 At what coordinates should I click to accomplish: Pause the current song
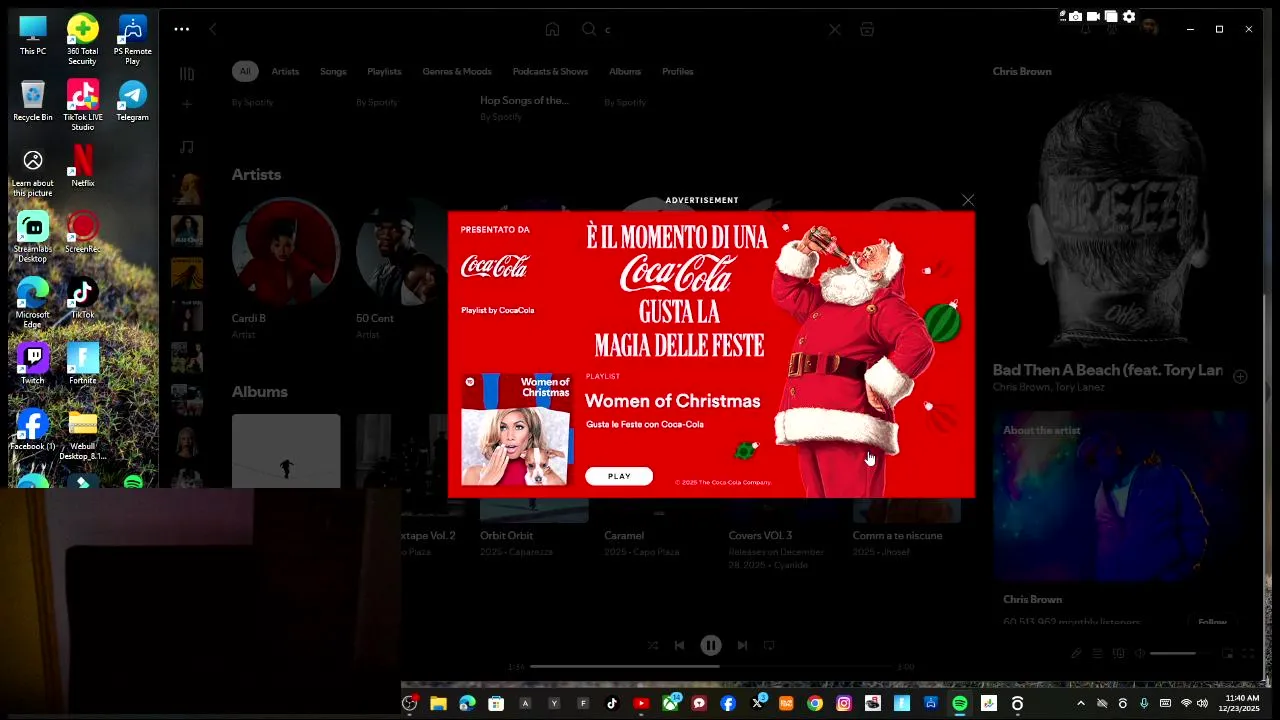pos(711,646)
